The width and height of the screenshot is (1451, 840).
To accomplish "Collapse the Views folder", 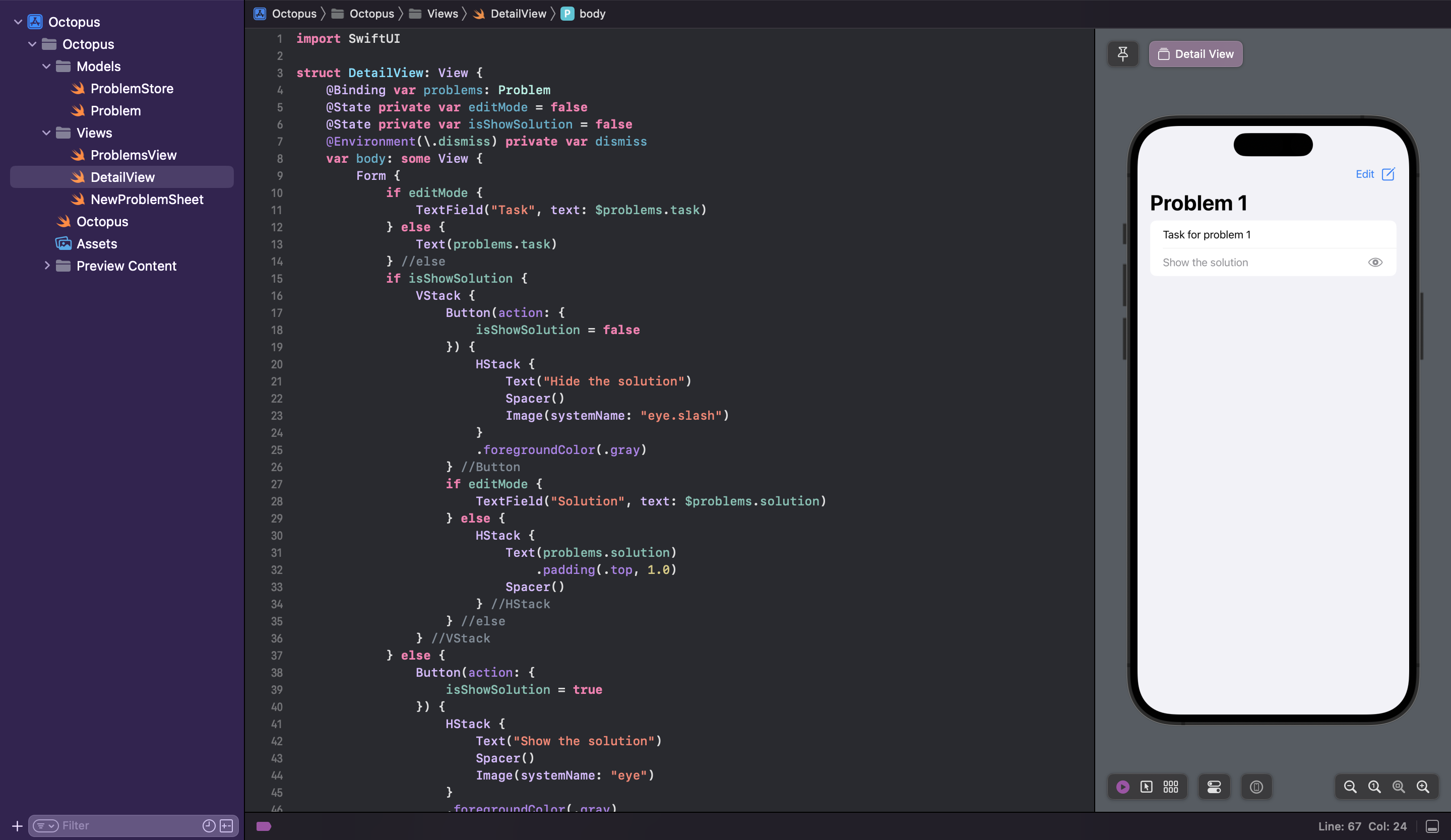I will point(46,133).
